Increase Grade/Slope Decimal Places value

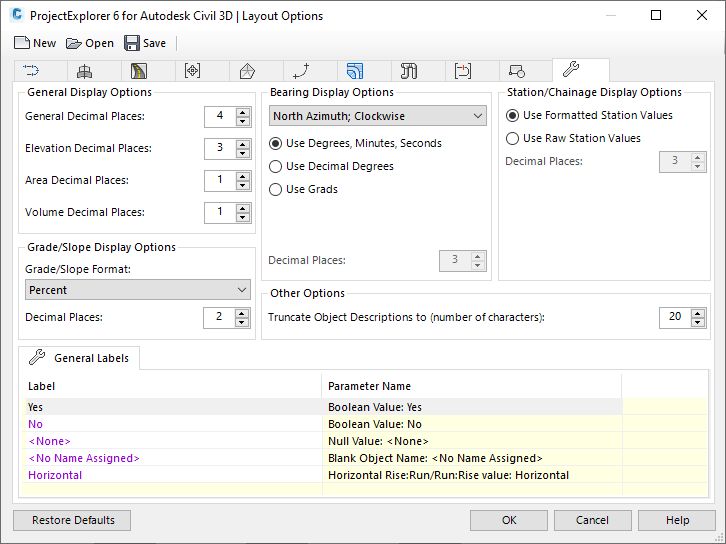tap(242, 313)
